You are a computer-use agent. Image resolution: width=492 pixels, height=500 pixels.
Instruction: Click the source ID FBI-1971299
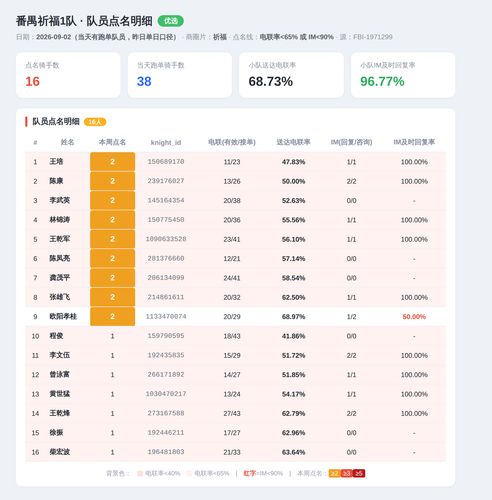(373, 37)
